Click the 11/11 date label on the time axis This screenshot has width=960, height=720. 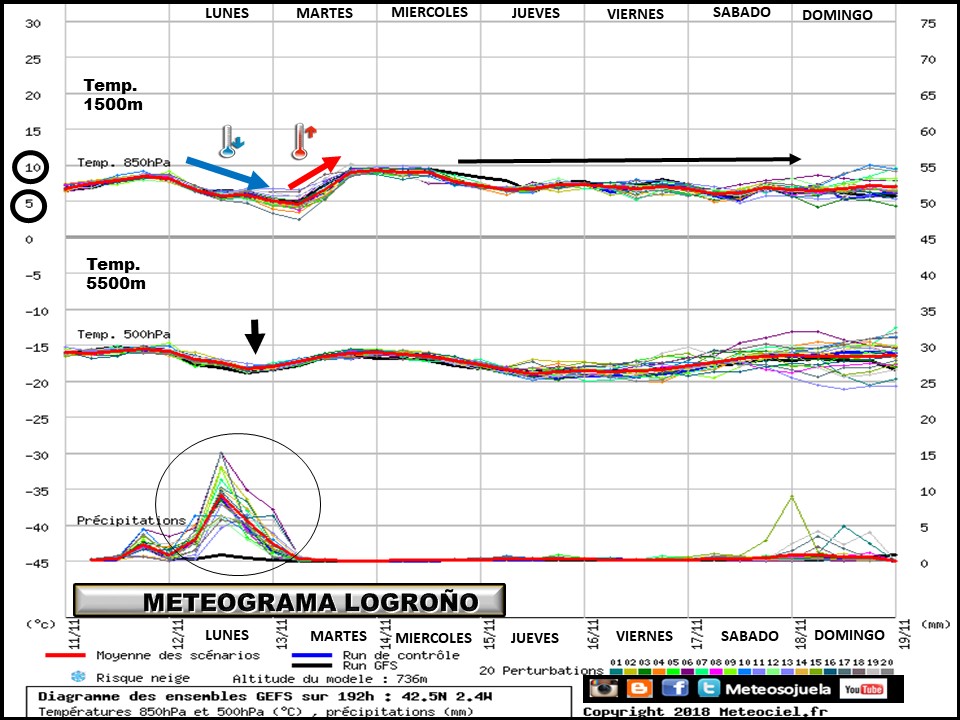click(73, 634)
